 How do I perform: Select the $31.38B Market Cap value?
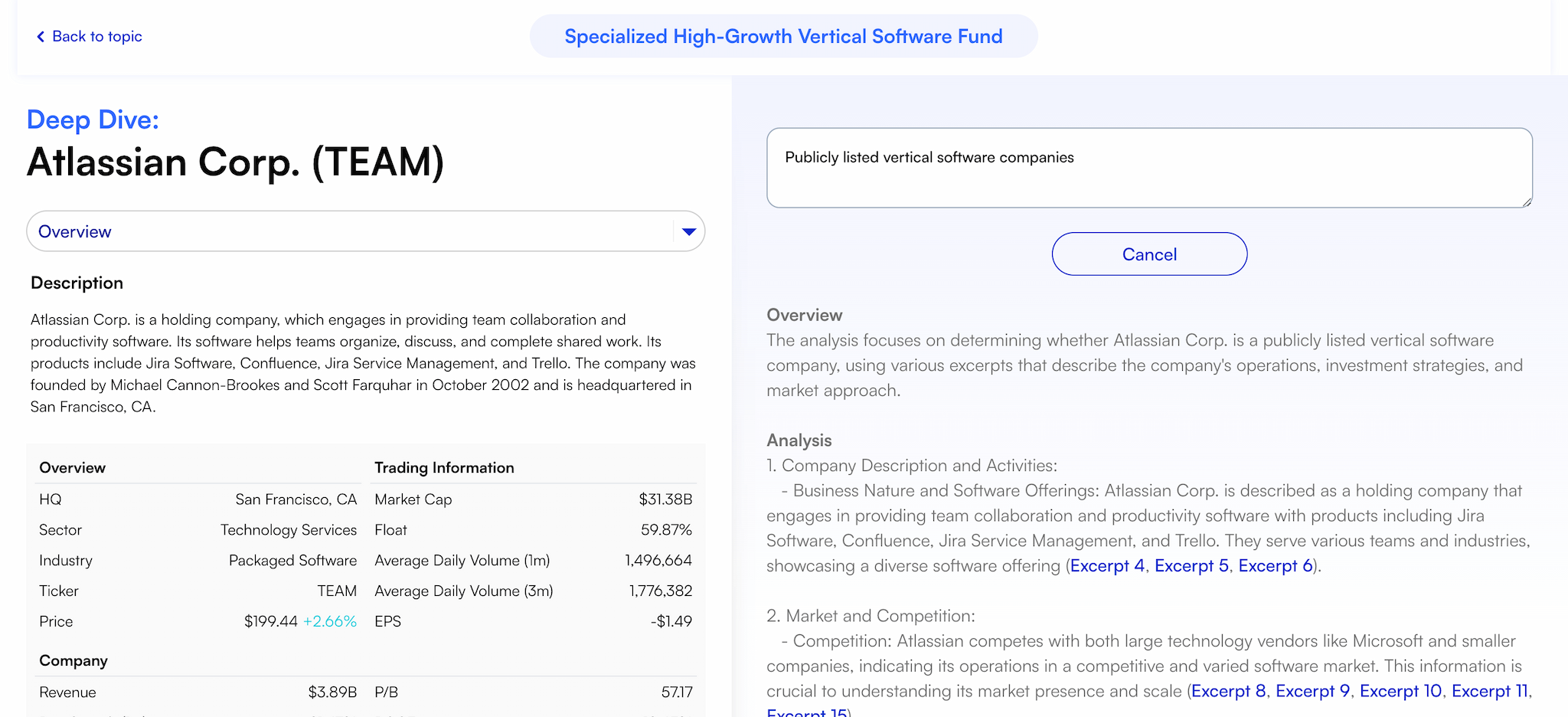point(665,499)
